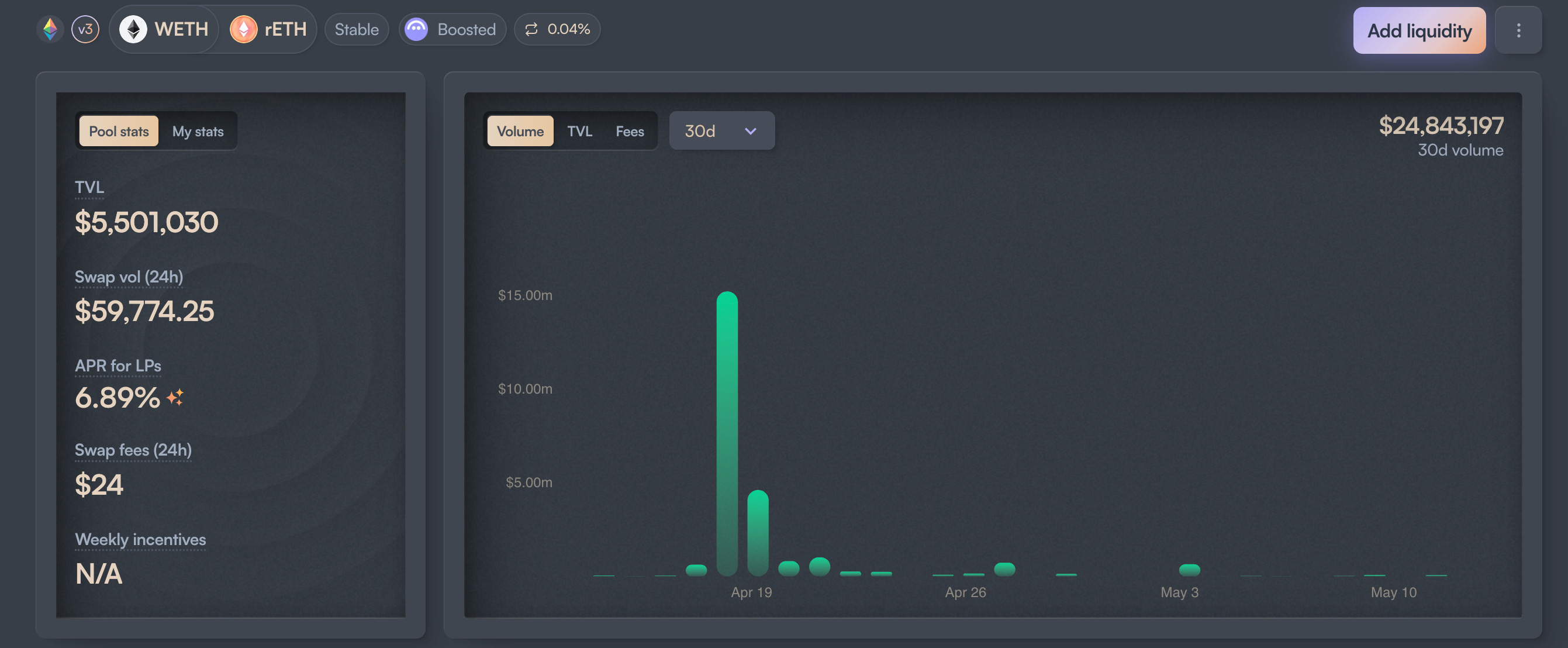
Task: Click the Balancer network logo icon
Action: click(x=50, y=29)
